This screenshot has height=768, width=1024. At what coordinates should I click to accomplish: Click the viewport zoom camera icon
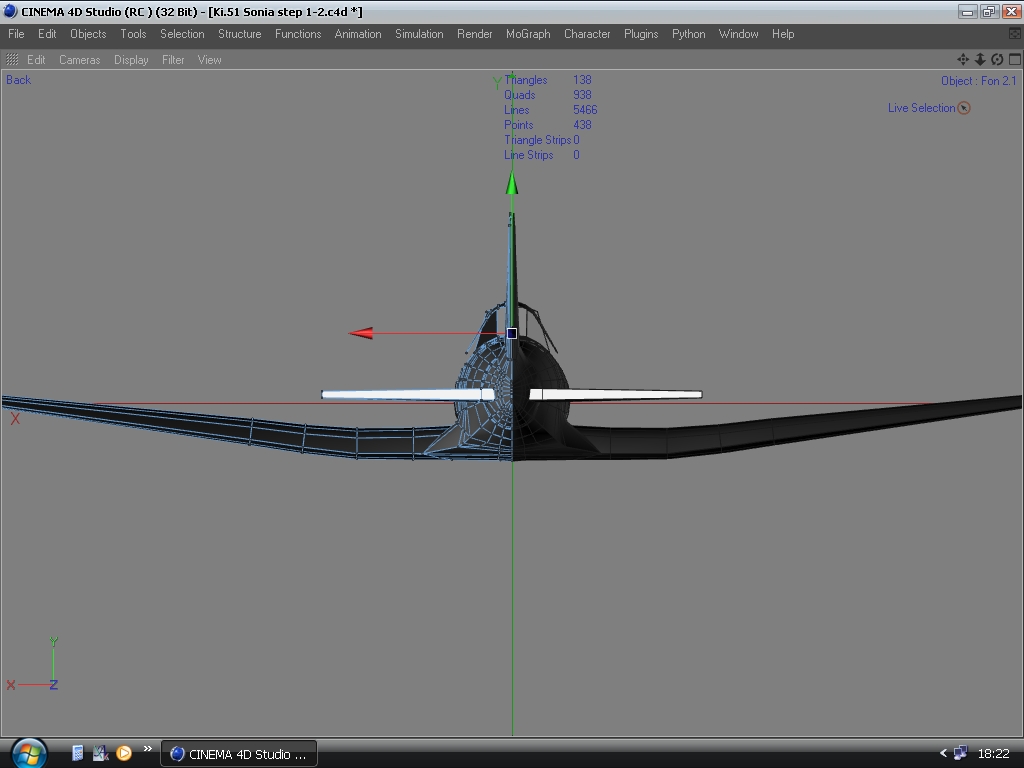tap(980, 60)
